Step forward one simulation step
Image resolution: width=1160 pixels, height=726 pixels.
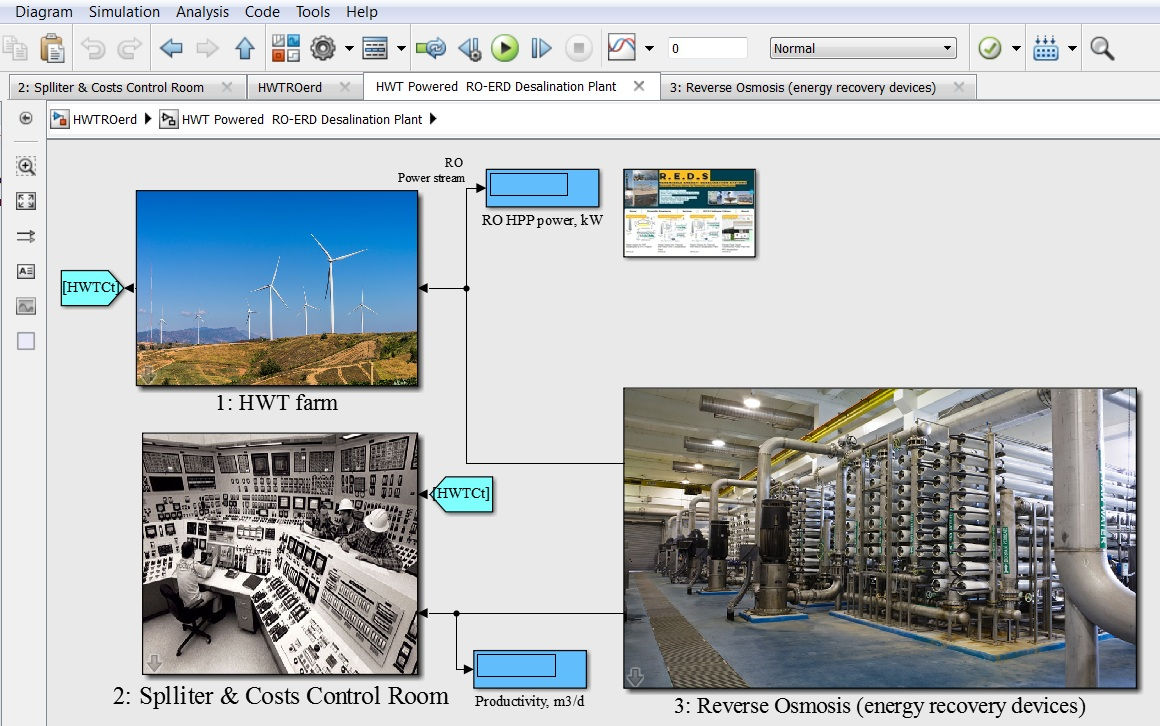tap(540, 47)
